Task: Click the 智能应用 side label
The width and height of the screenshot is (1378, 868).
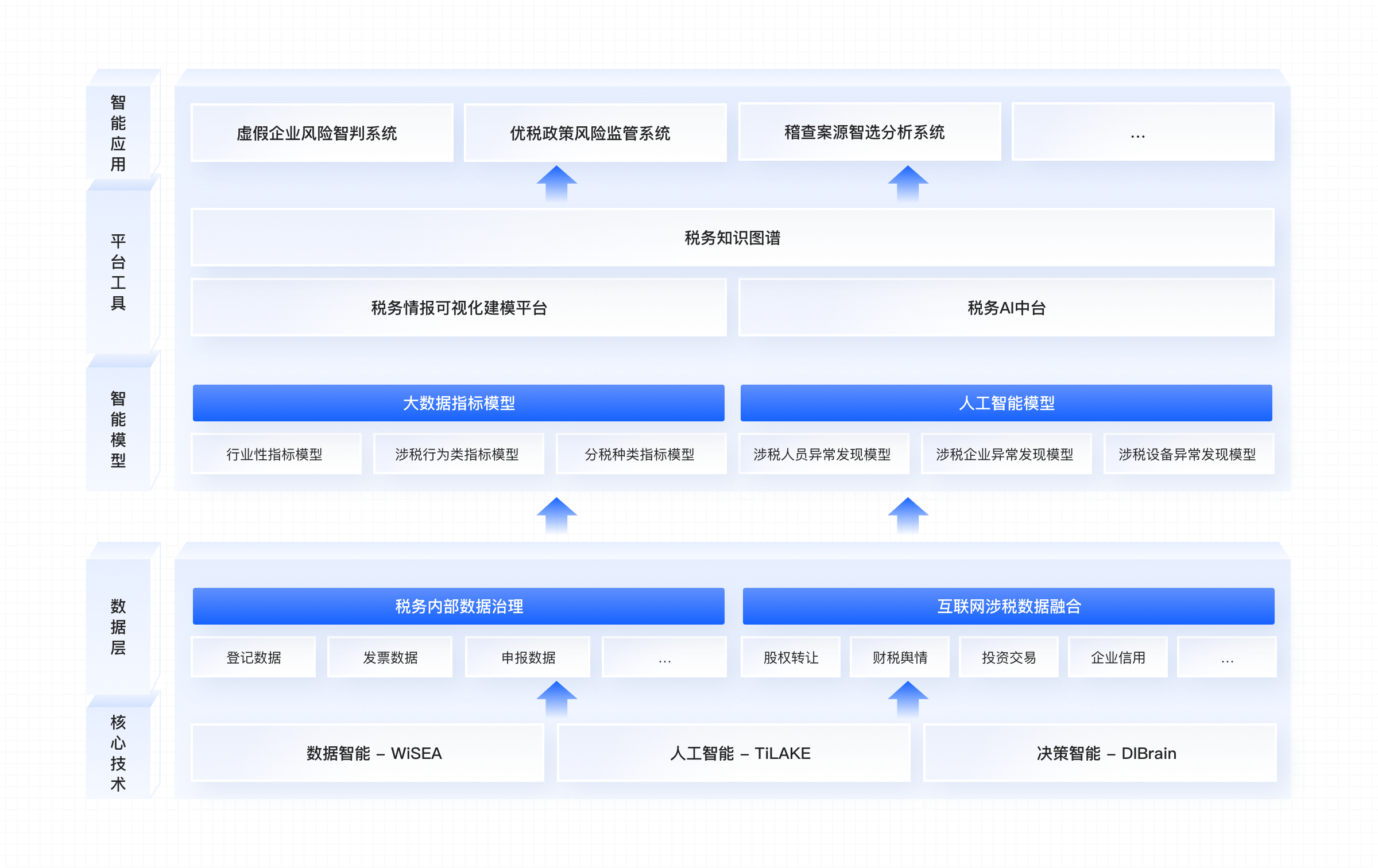Action: point(118,133)
